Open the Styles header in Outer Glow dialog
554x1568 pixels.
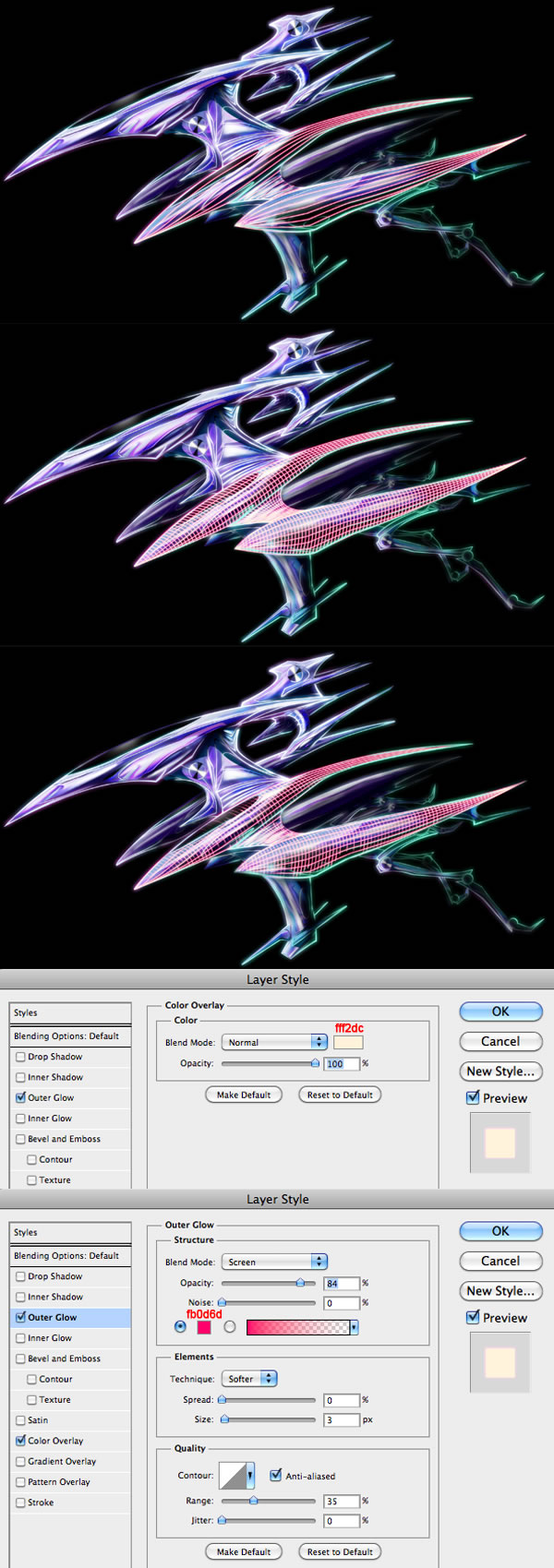(70, 1232)
